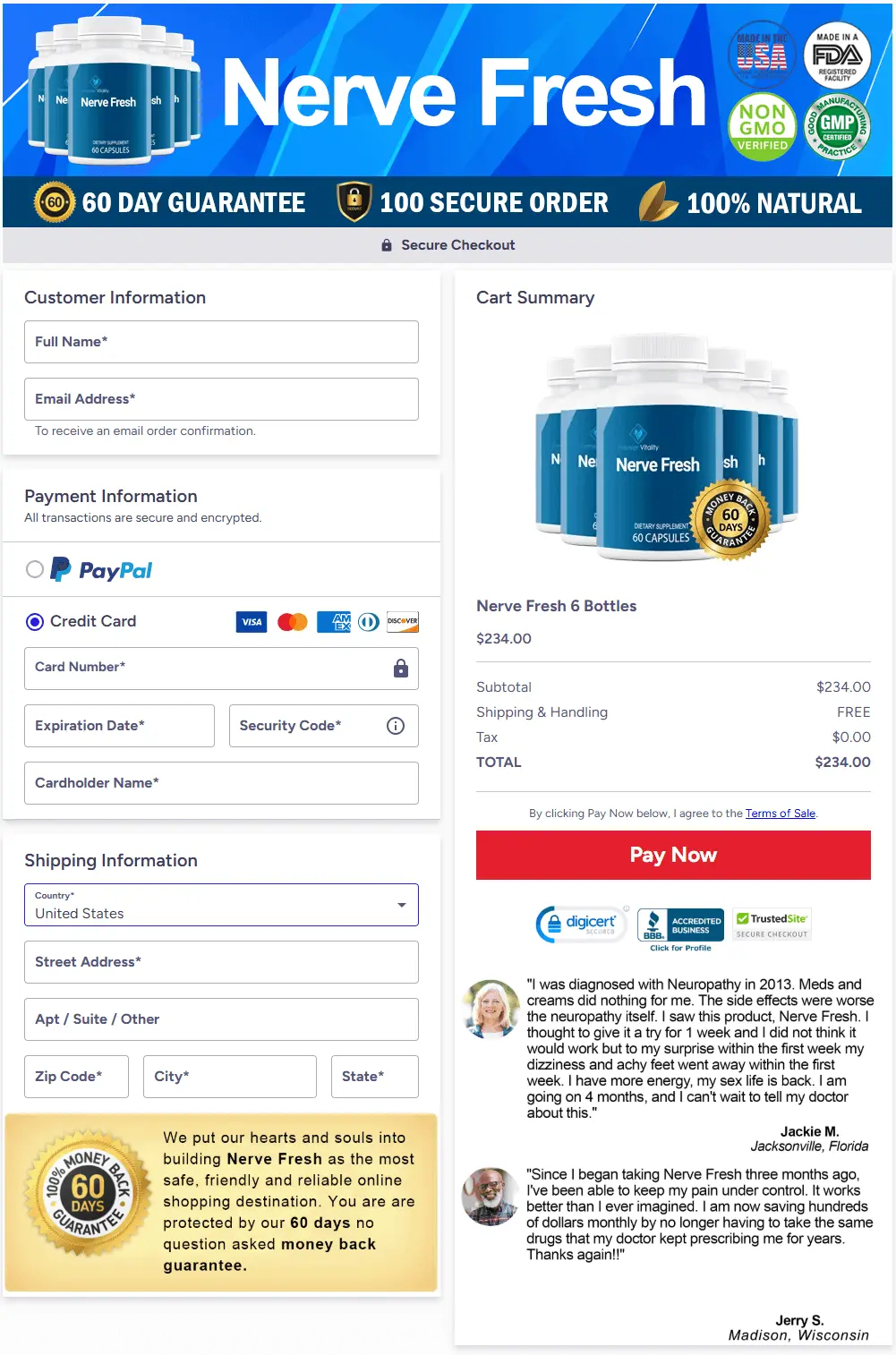896x1355 pixels.
Task: Open the BBB Accredited Business profile badge
Action: 681,929
